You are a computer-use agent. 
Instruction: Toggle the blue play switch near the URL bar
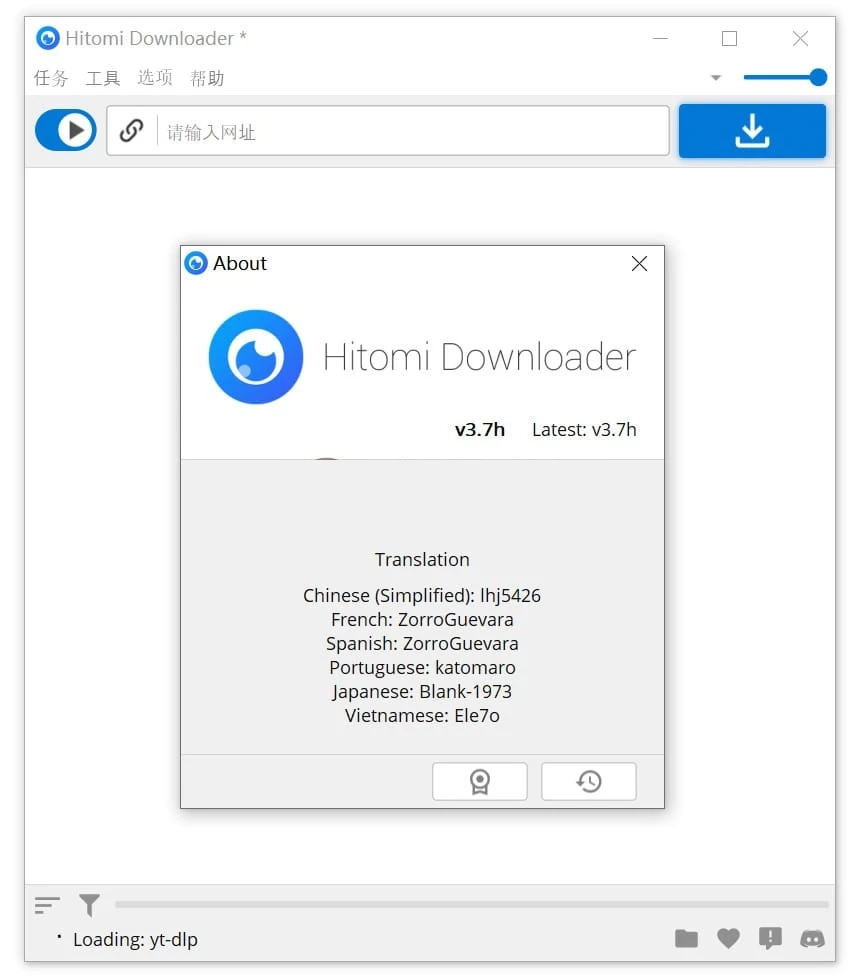(x=65, y=130)
